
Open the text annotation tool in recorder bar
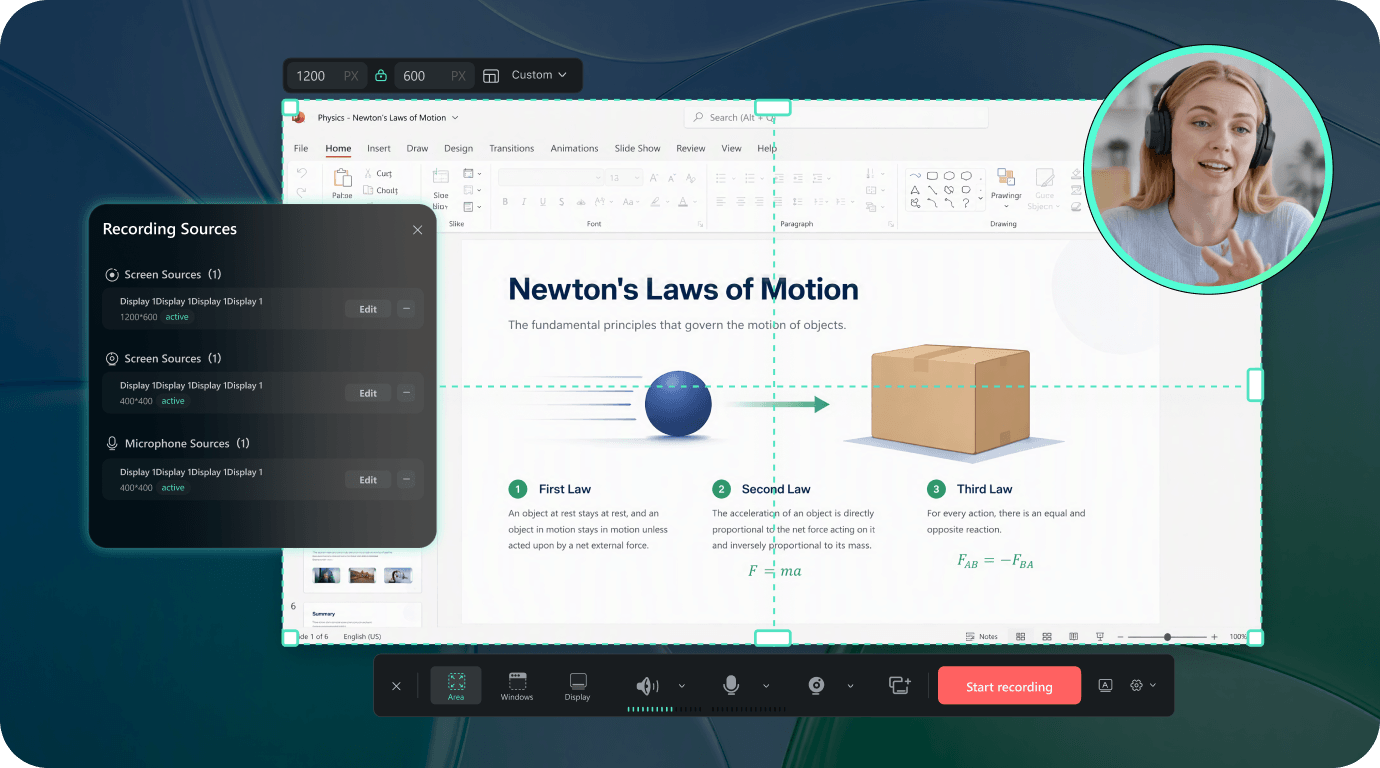1105,685
